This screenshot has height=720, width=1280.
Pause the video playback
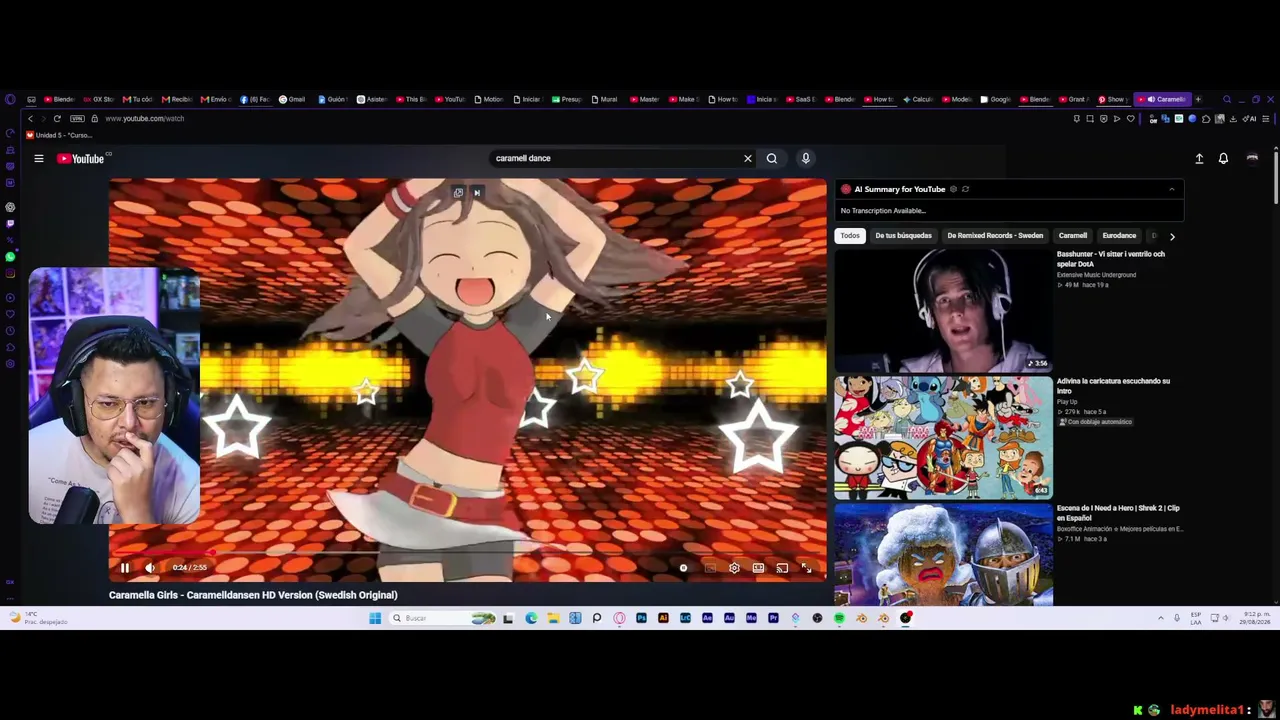(125, 568)
